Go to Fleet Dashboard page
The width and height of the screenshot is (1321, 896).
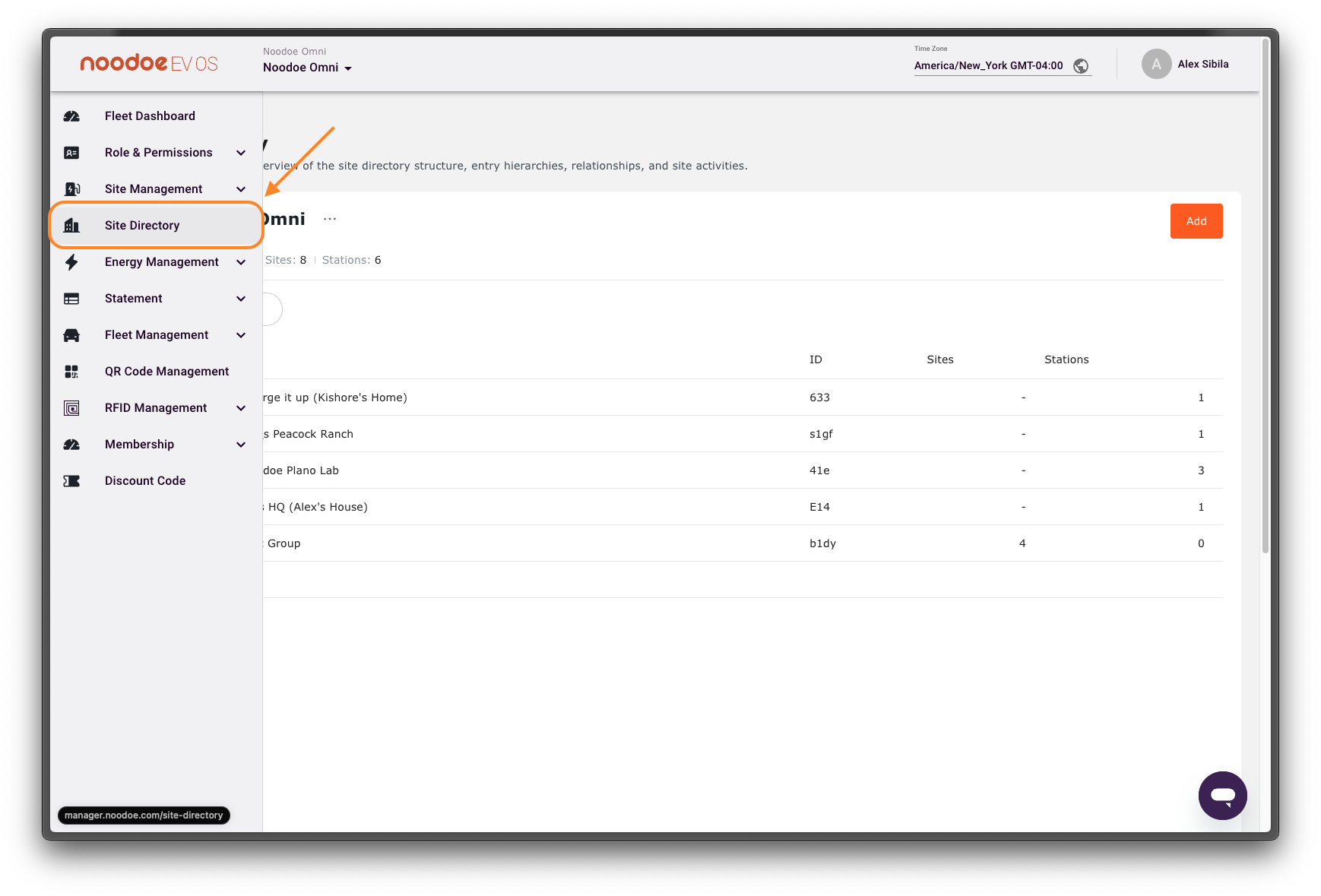point(150,116)
